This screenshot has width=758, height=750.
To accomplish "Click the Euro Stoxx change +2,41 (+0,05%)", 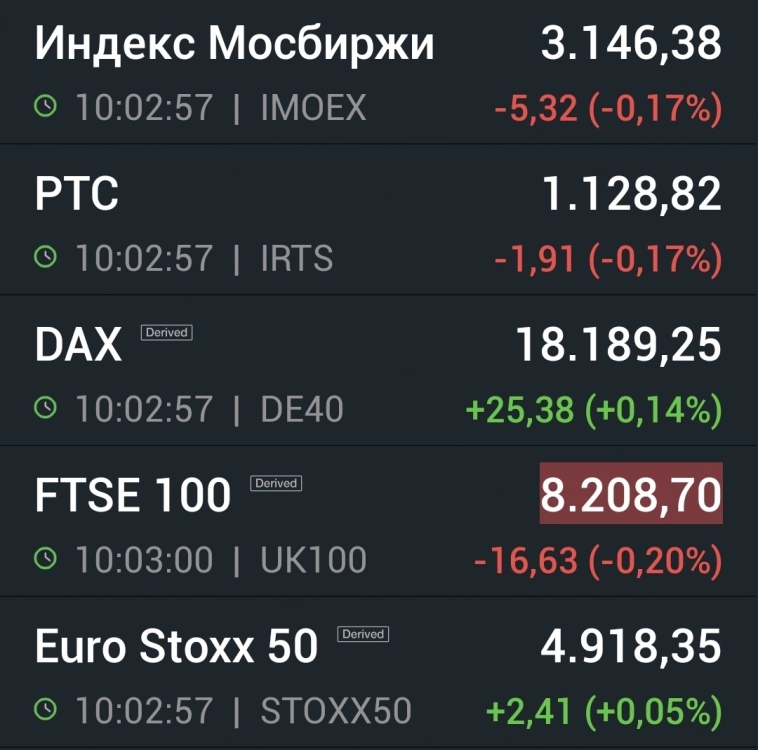I will point(604,711).
